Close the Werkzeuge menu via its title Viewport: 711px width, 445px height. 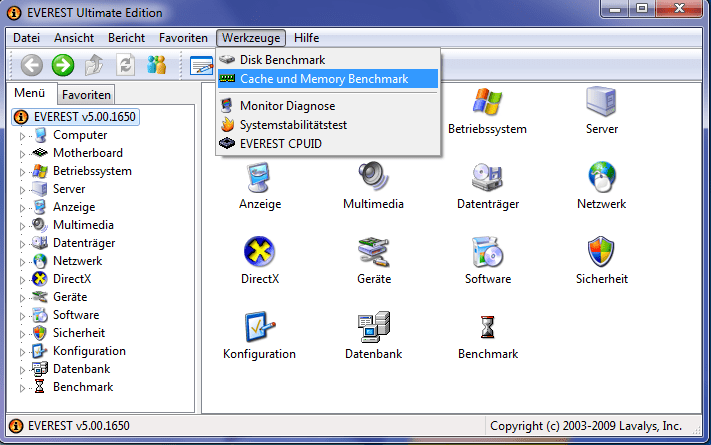tap(251, 38)
